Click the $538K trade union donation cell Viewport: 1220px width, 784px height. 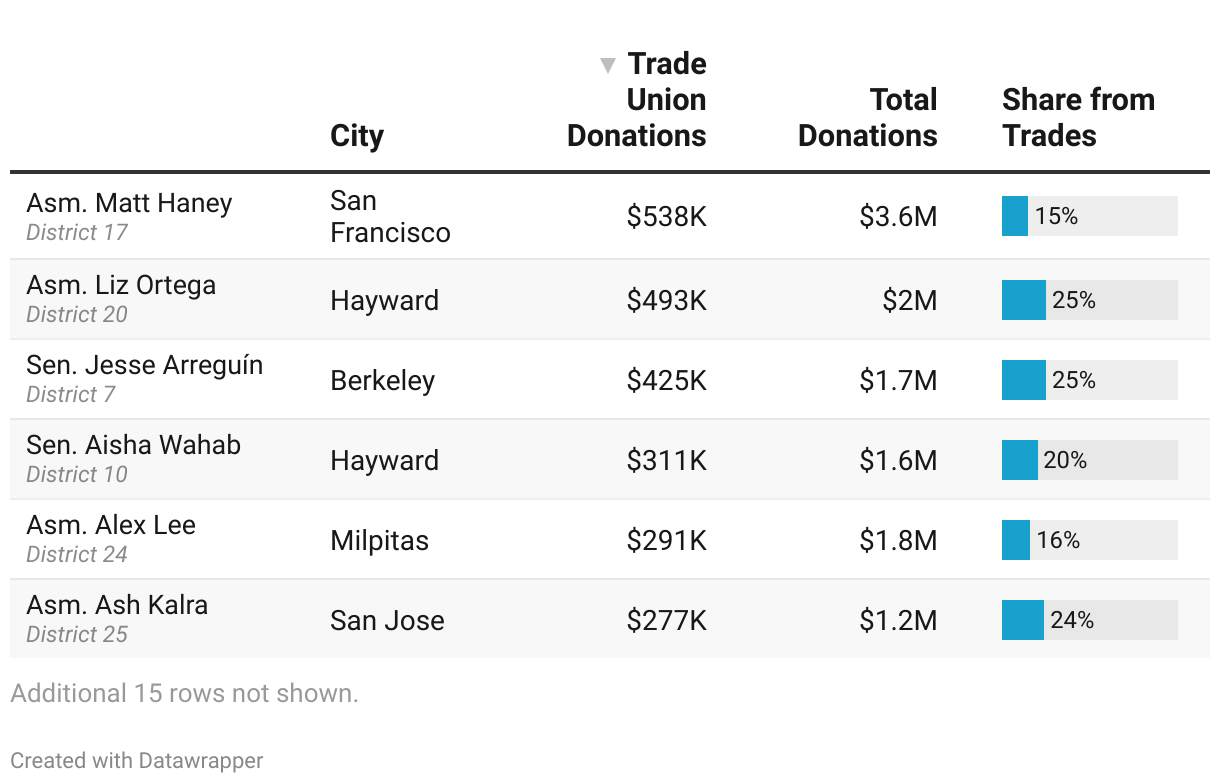coord(666,216)
